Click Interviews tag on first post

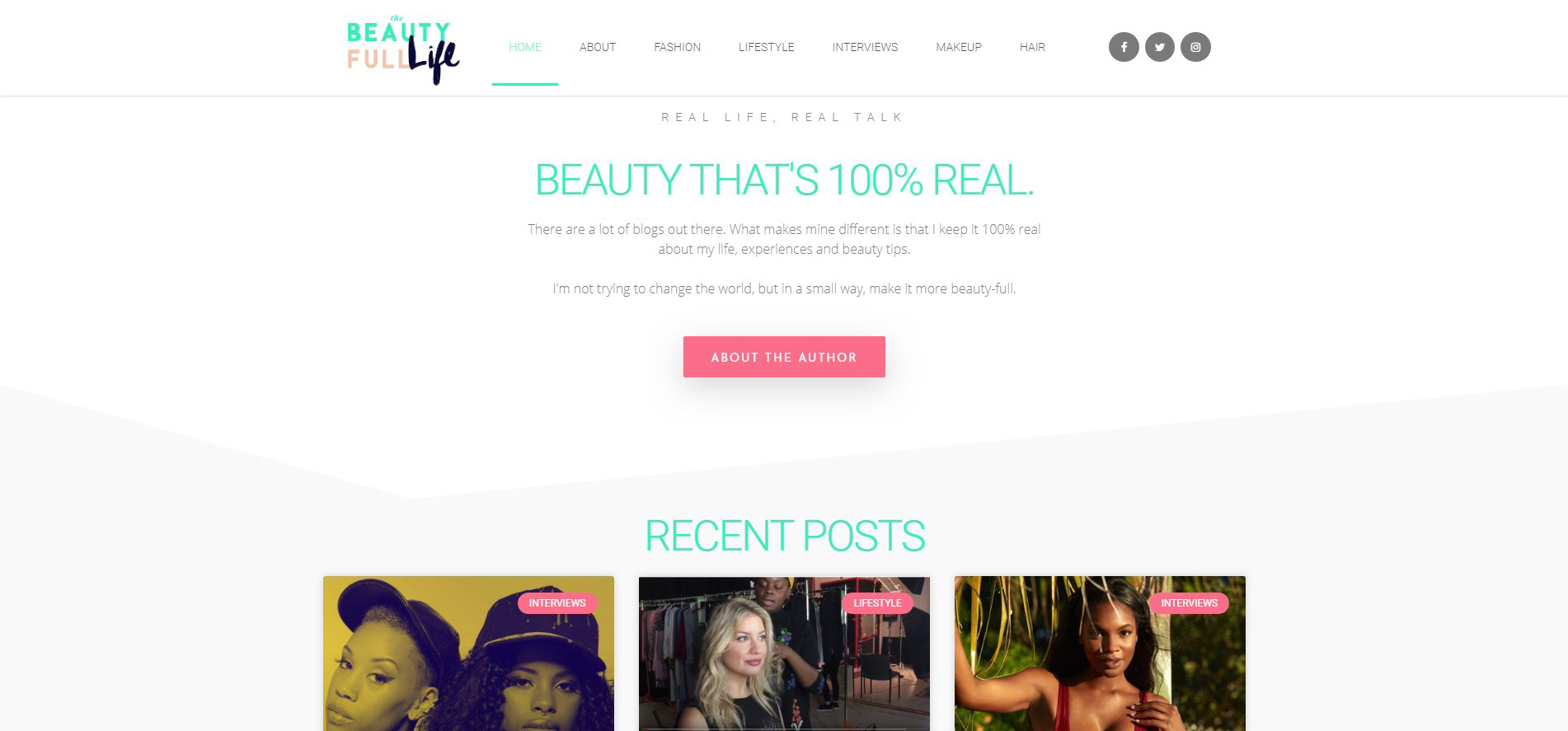[x=557, y=603]
